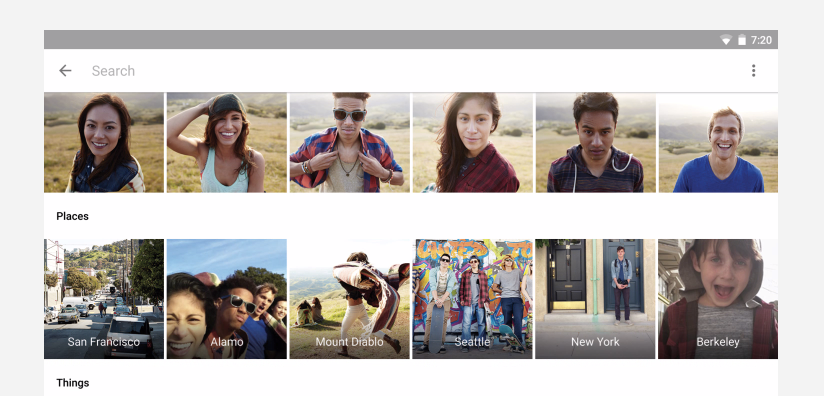Viewport: 824px width, 412px height.
Task: Click the Places section heading
Action: [x=73, y=216]
